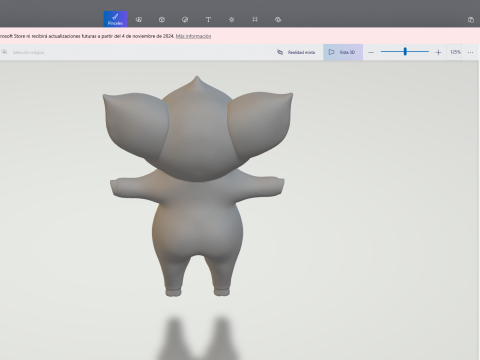Click the paste icon at toolbar right
Screen dimensions: 480x360
tap(471, 20)
